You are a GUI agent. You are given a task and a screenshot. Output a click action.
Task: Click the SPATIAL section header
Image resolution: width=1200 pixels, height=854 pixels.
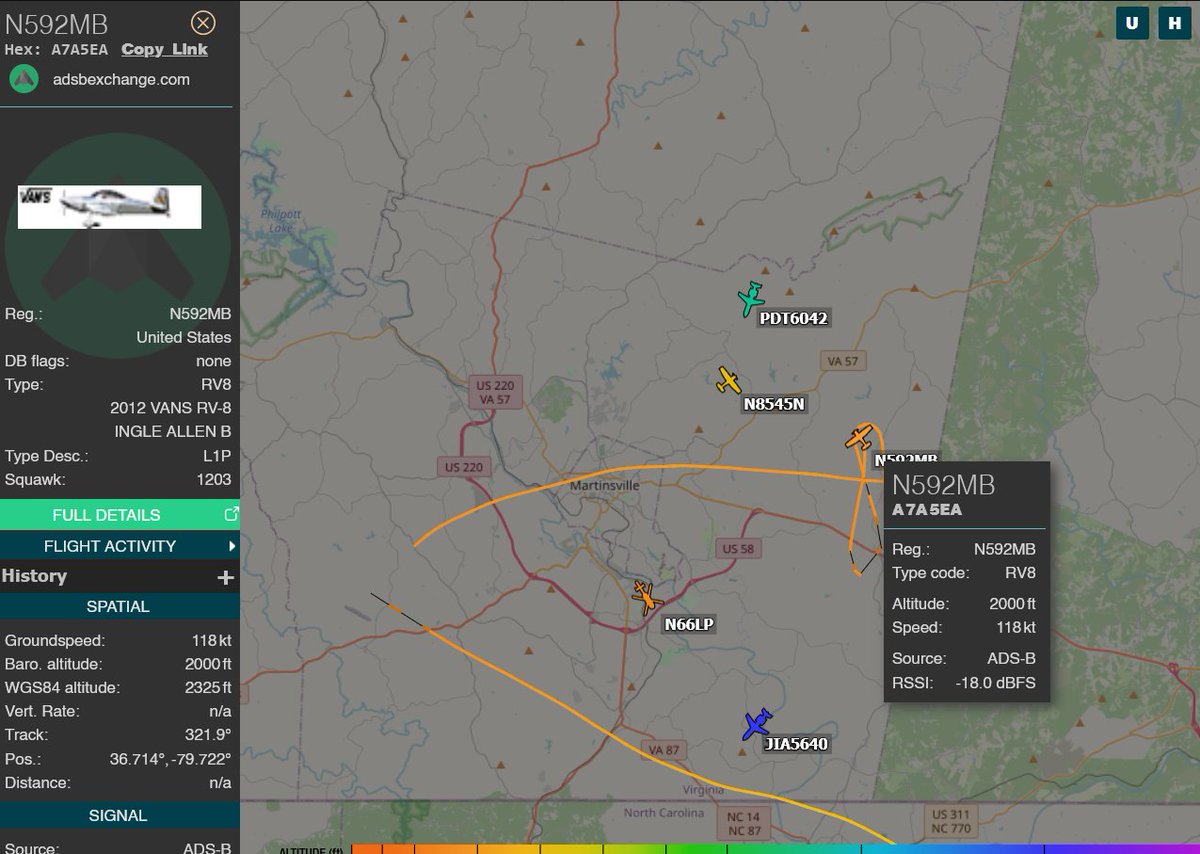[118, 607]
